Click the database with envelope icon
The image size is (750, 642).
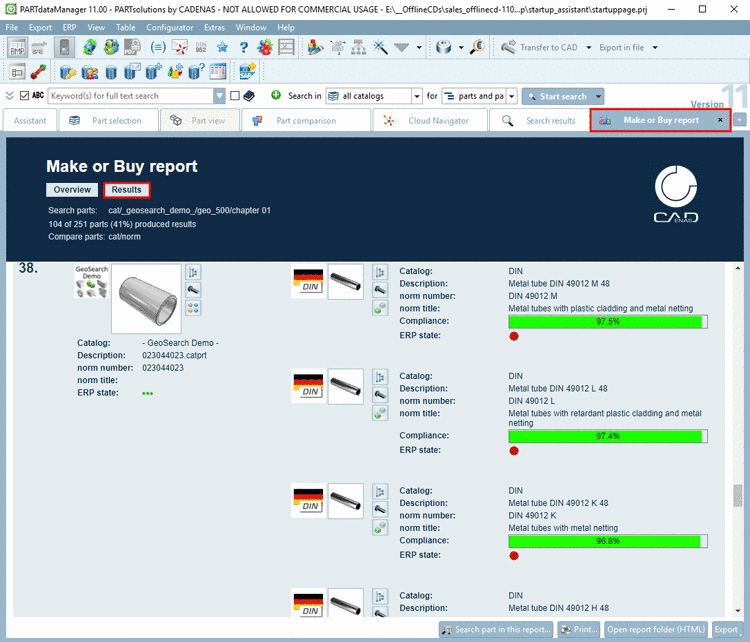click(132, 72)
